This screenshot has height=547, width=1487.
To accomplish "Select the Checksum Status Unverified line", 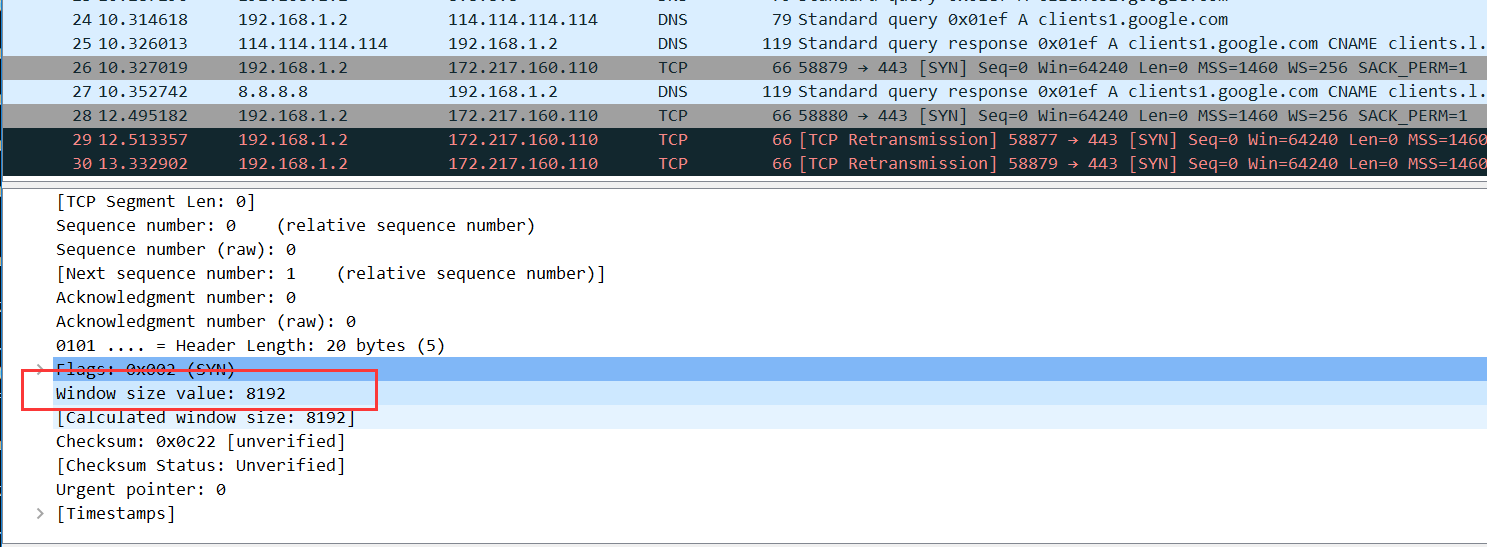I will (201, 466).
